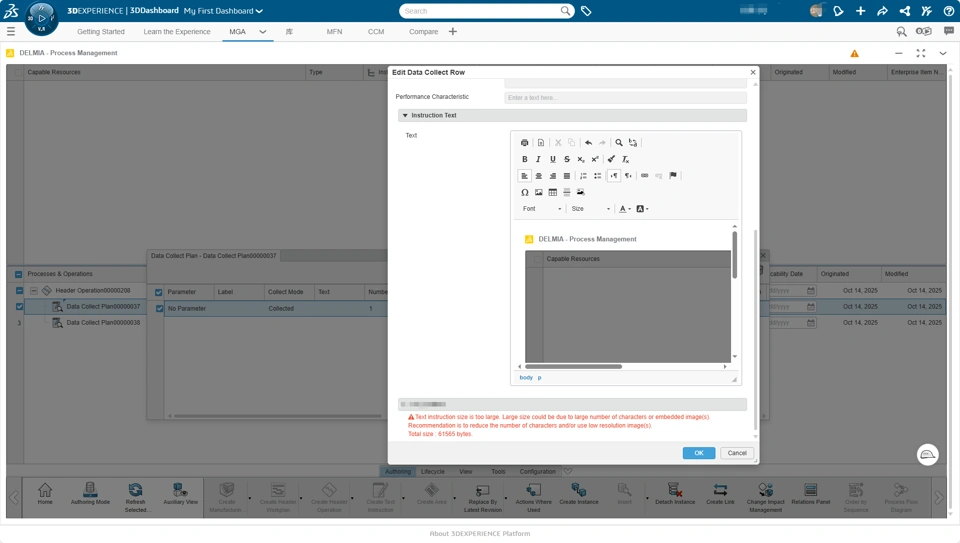Apply Bold formatting
The image size is (960, 543).
(525, 159)
